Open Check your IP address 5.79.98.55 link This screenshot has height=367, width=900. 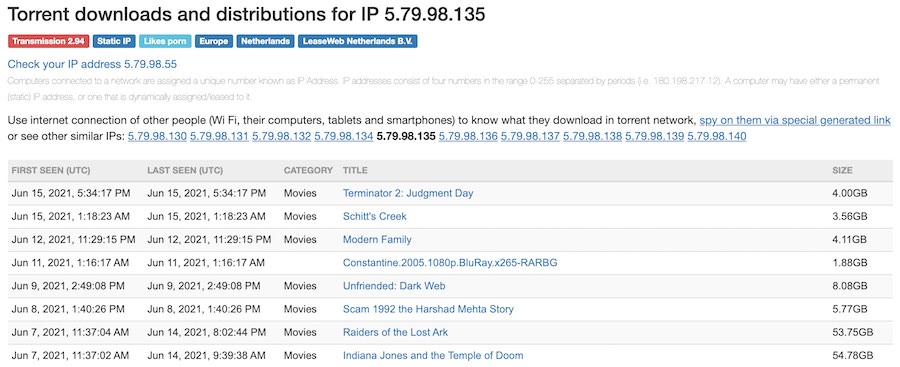(92, 64)
